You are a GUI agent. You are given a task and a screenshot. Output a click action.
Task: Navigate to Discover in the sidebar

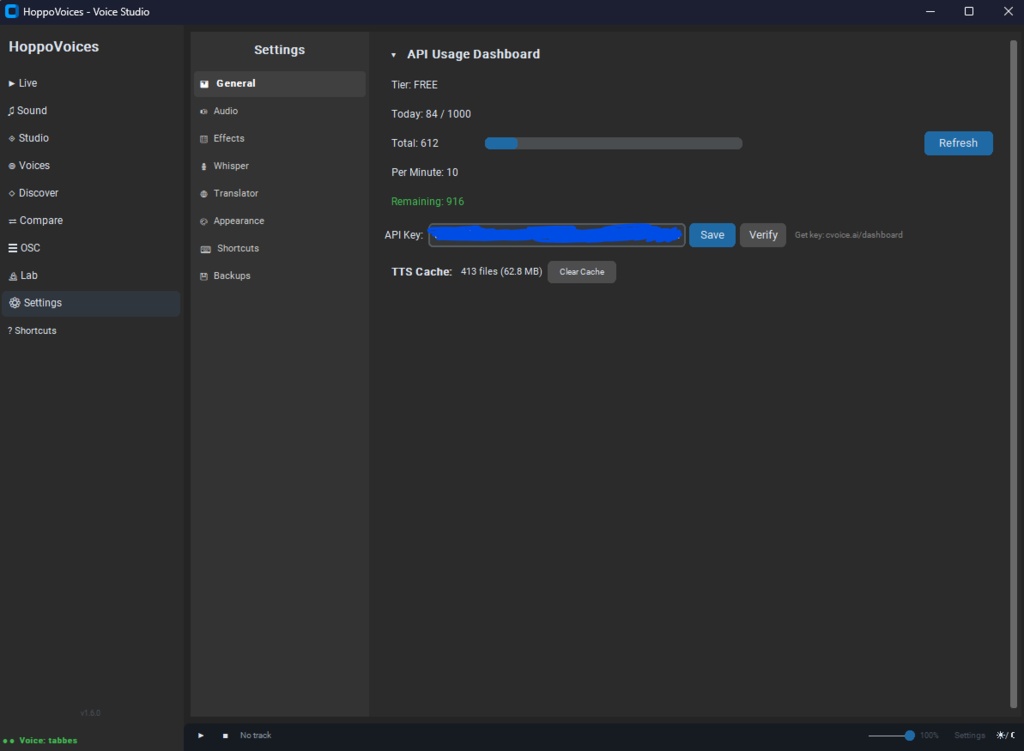pos(91,193)
